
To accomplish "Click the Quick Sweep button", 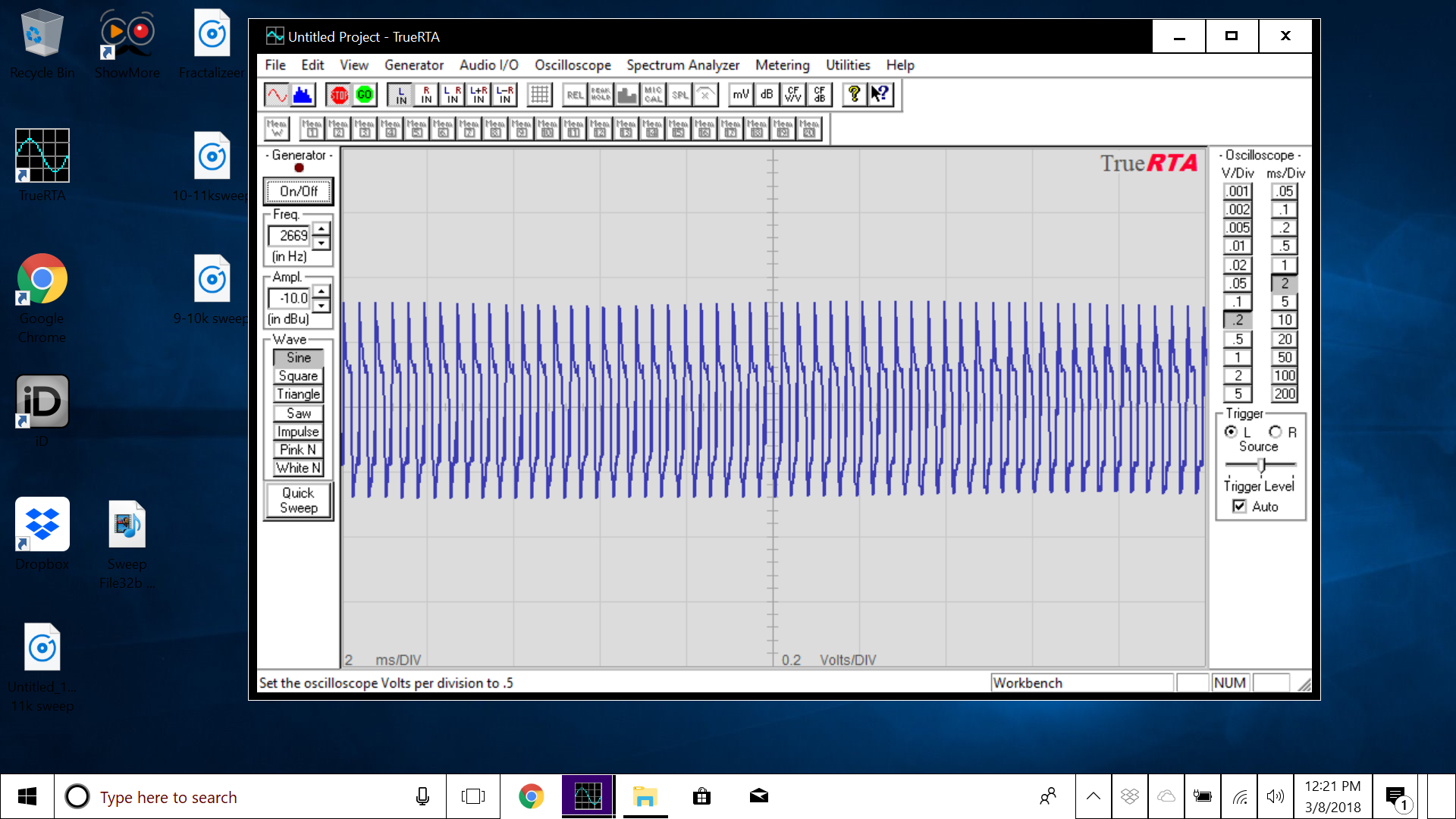I will pyautogui.click(x=298, y=500).
